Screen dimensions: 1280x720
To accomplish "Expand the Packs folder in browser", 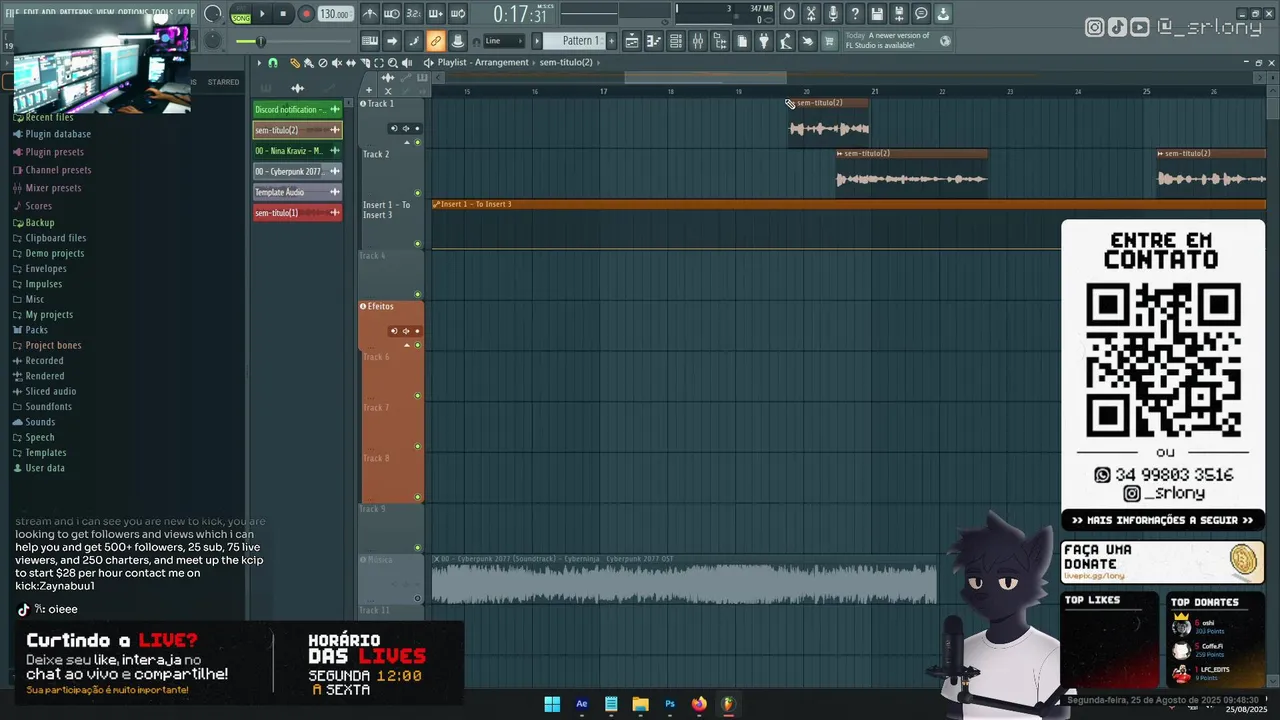I will (30, 330).
